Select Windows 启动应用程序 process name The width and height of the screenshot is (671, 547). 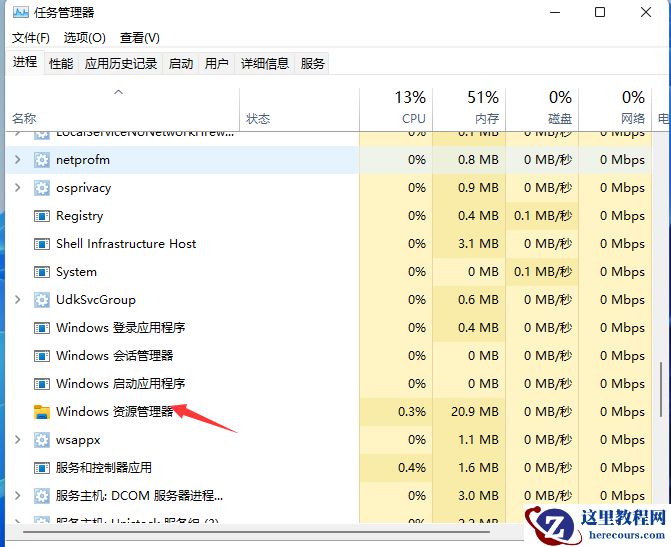(121, 383)
